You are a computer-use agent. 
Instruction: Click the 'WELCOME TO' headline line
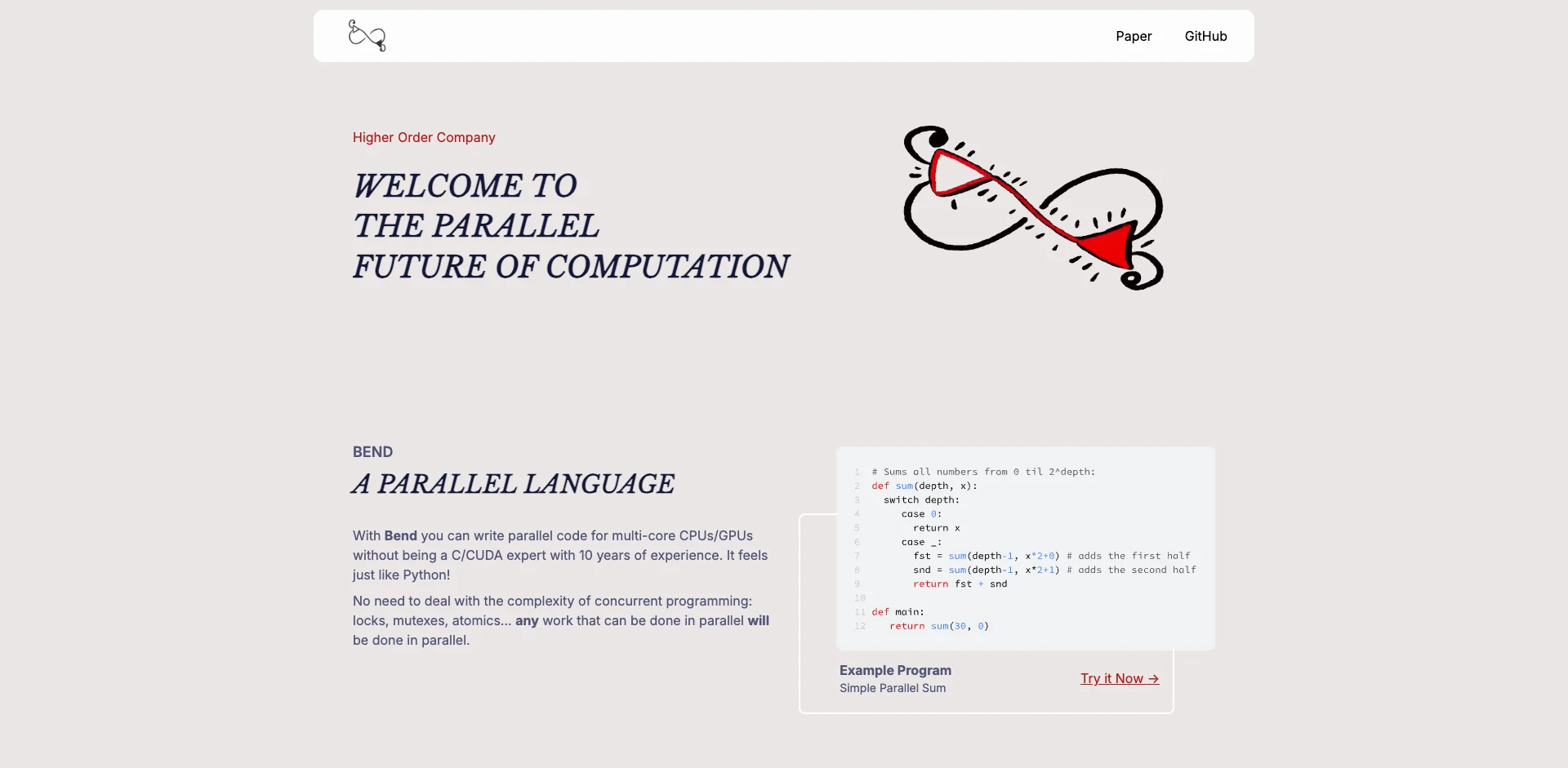coord(465,186)
